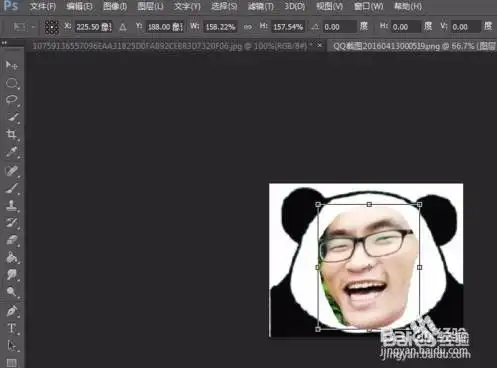Select the Paint Bucket tool
The image size is (497, 368).
click(12, 257)
